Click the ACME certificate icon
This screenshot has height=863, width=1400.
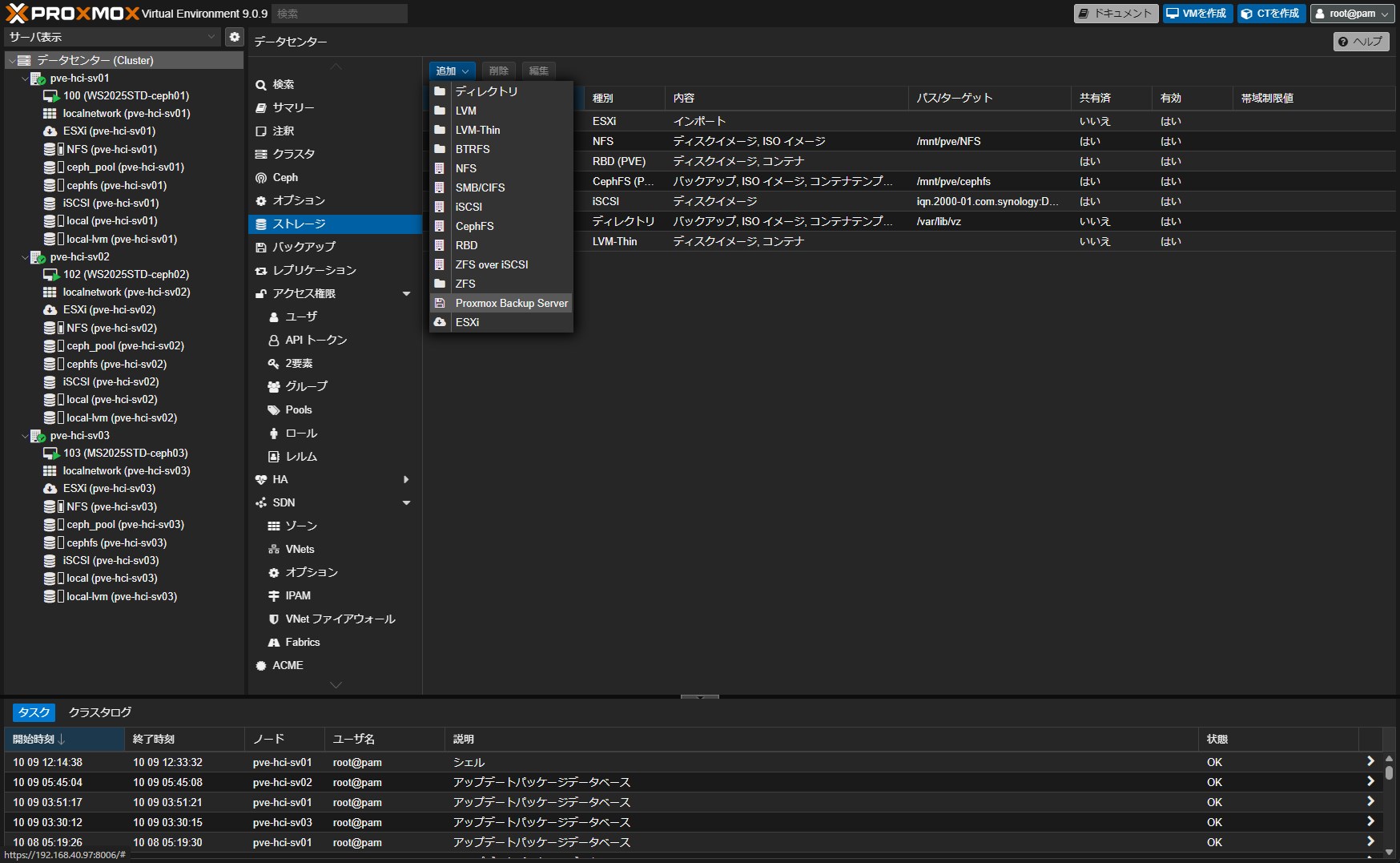pyautogui.click(x=261, y=666)
